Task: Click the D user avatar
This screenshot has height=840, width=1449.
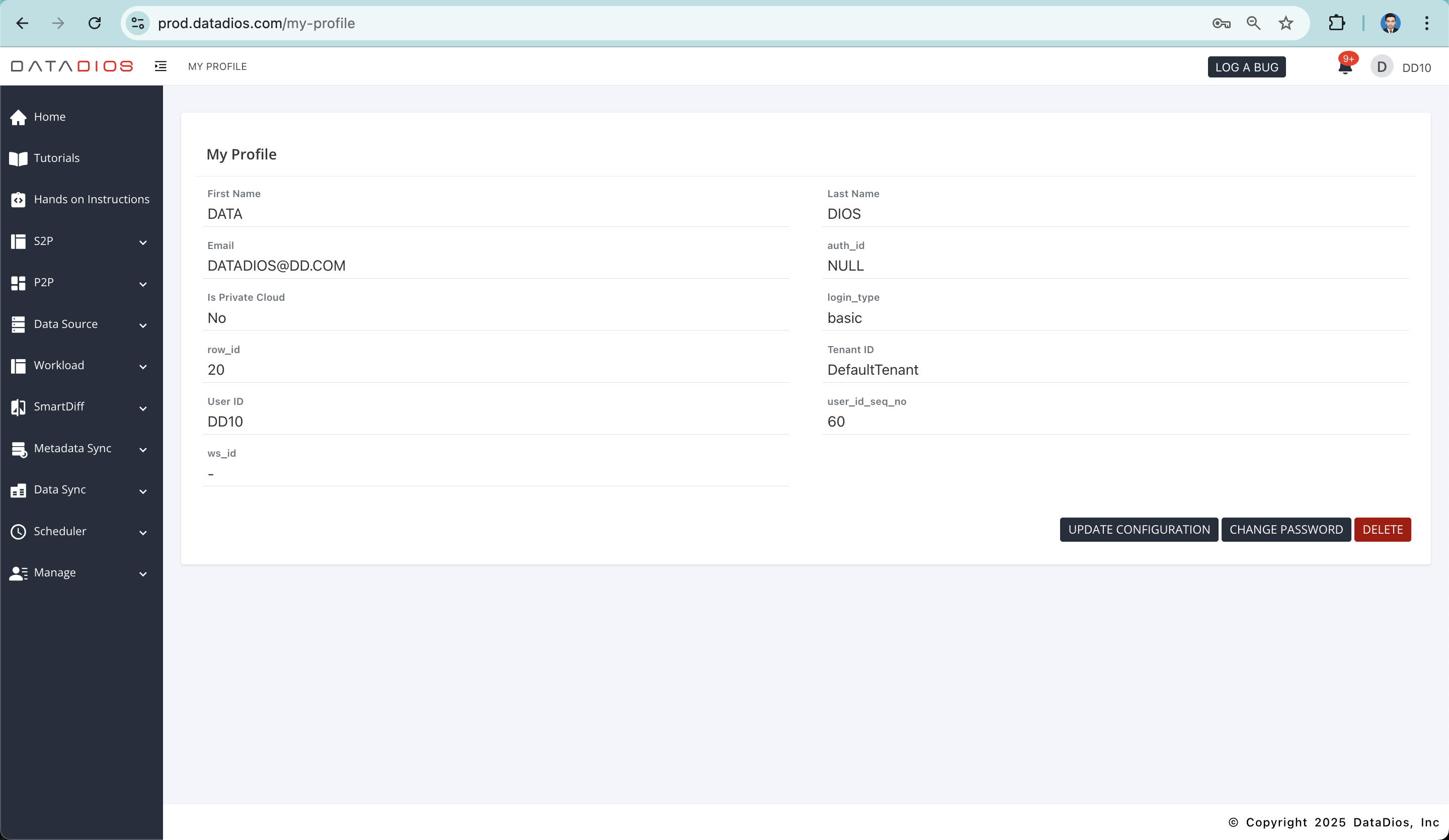Action: click(x=1381, y=67)
